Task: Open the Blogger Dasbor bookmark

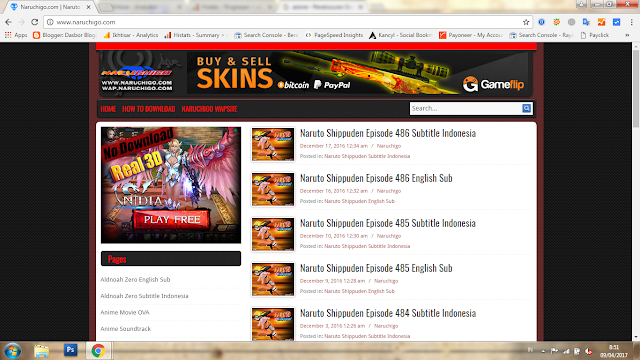Action: click(65, 35)
